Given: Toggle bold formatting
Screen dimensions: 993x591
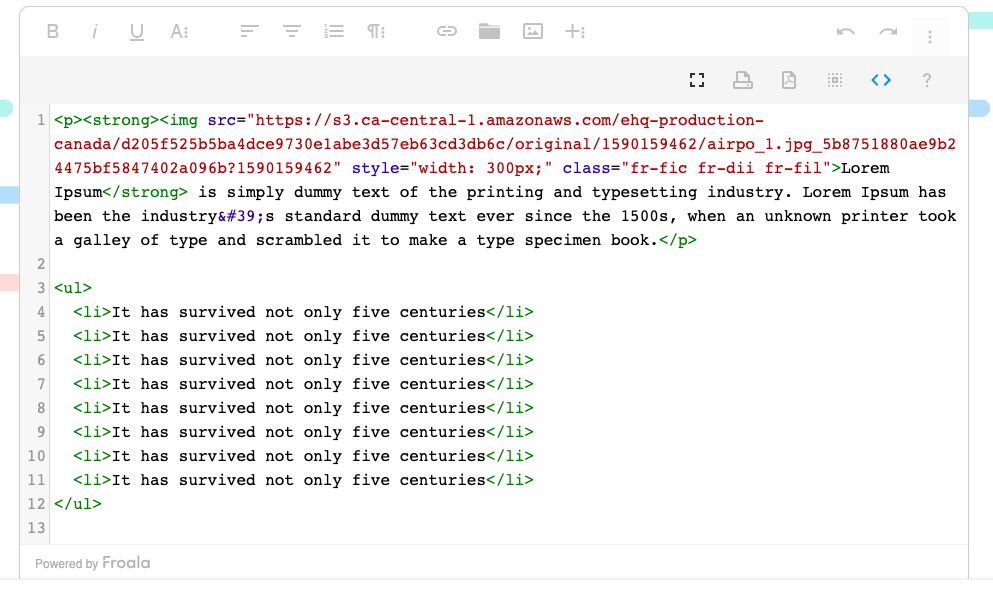Looking at the screenshot, I should coord(53,31).
